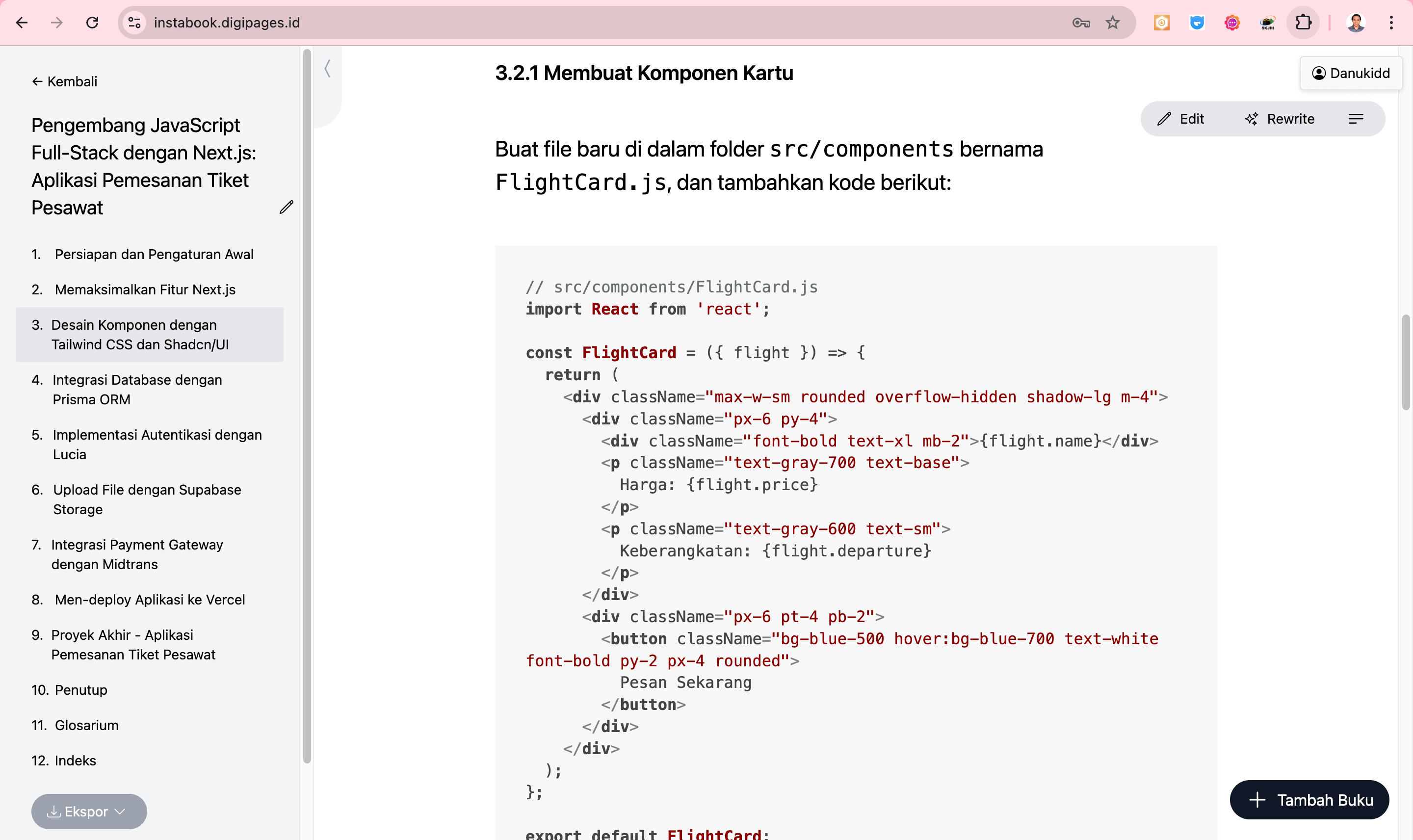The height and width of the screenshot is (840, 1413).
Task: Open chapter 4 Integrasi Database dengan Prisma ORM
Action: (x=137, y=390)
